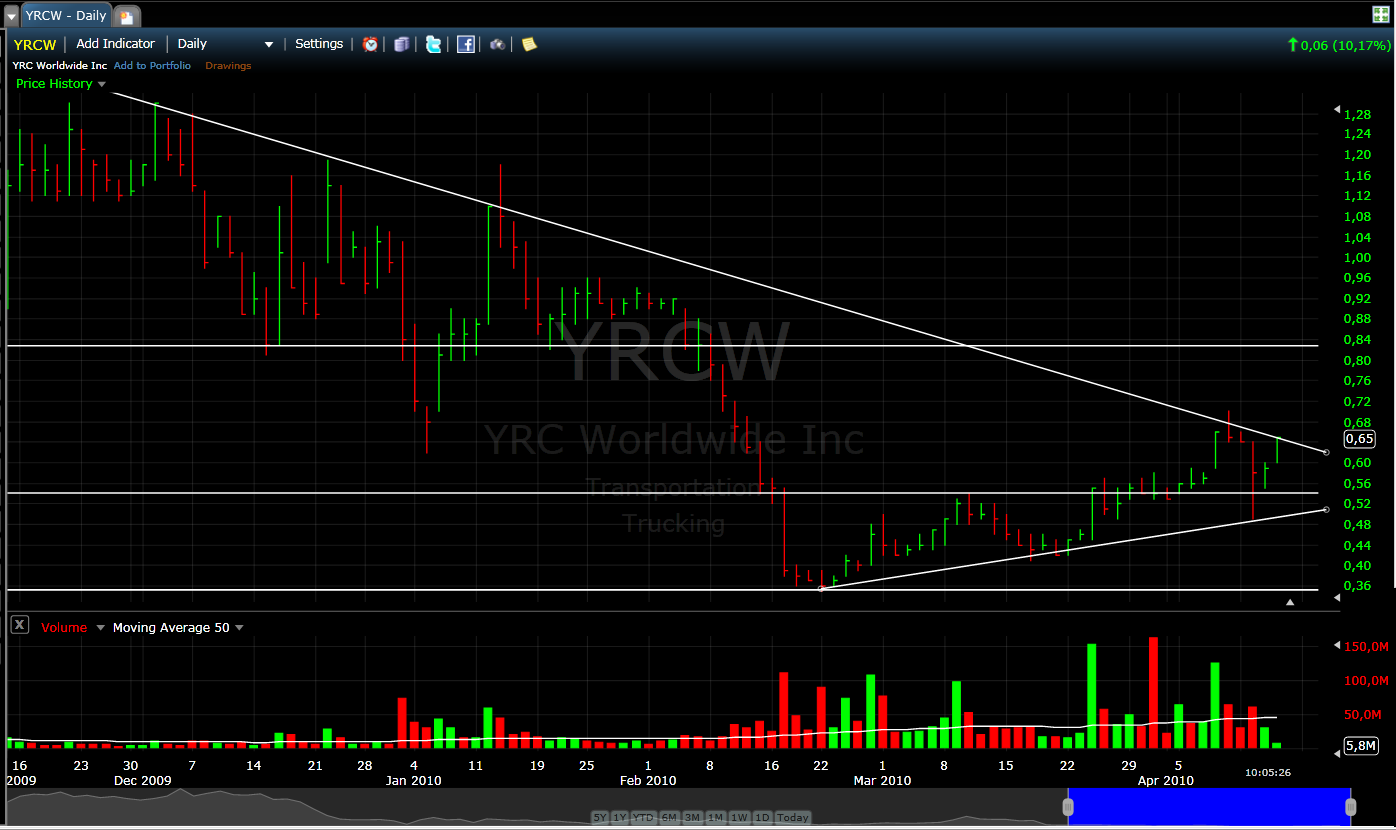This screenshot has height=830, width=1396.
Task: Select the YRCW - Daily tab
Action: (65, 15)
